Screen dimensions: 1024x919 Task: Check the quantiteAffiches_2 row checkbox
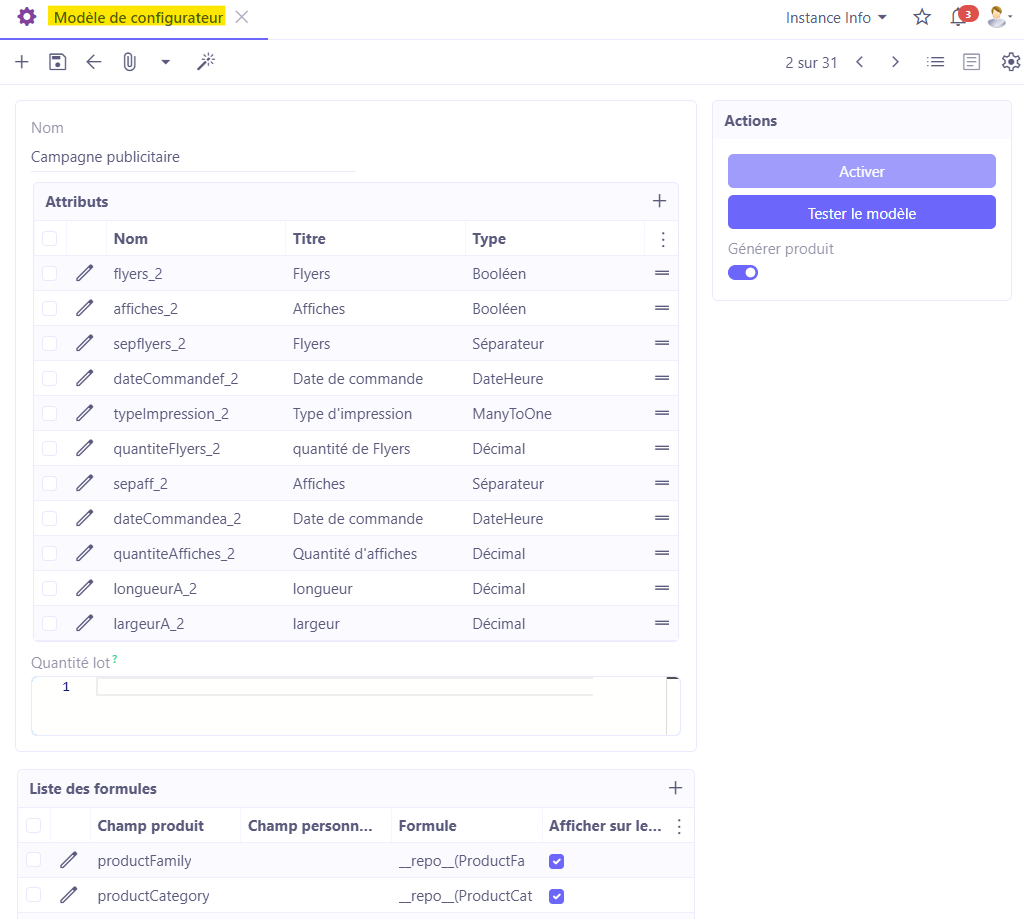pyautogui.click(x=50, y=553)
